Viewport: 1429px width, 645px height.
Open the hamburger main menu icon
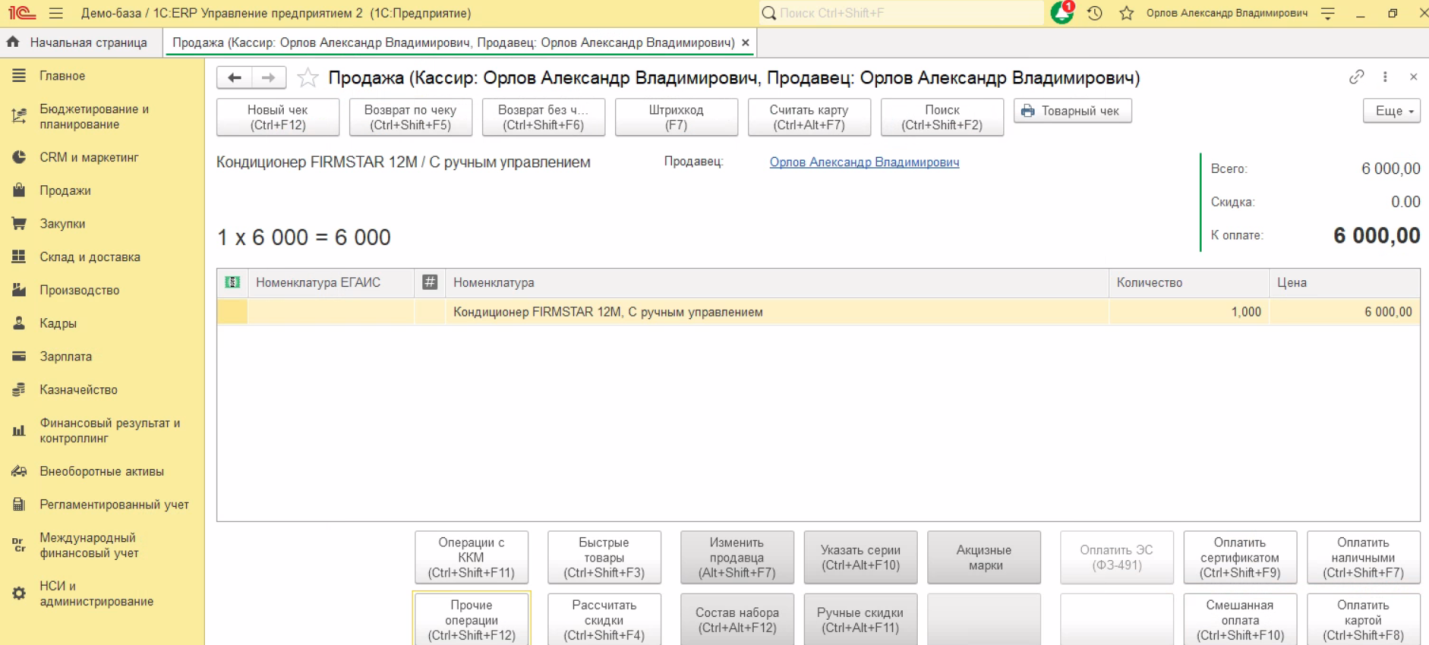[x=55, y=13]
